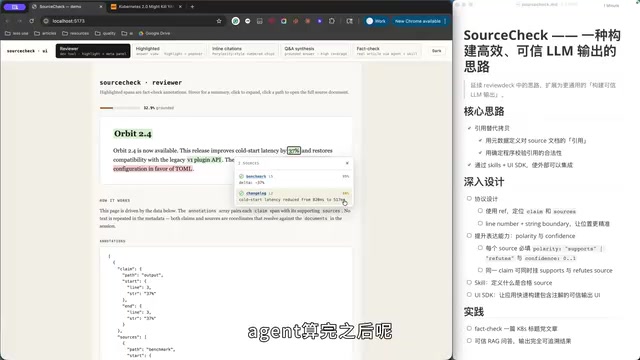This screenshot has width=640, height=360.
Task: Click the red TOML configuration claim
Action: click(x=153, y=169)
